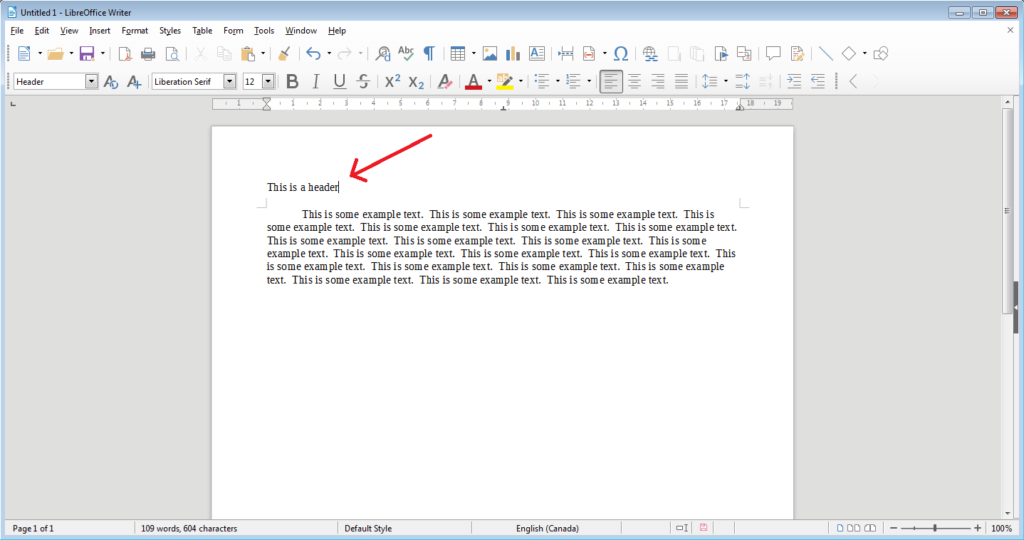Click the Insert Comment icon
1024x540 pixels.
click(x=772, y=53)
